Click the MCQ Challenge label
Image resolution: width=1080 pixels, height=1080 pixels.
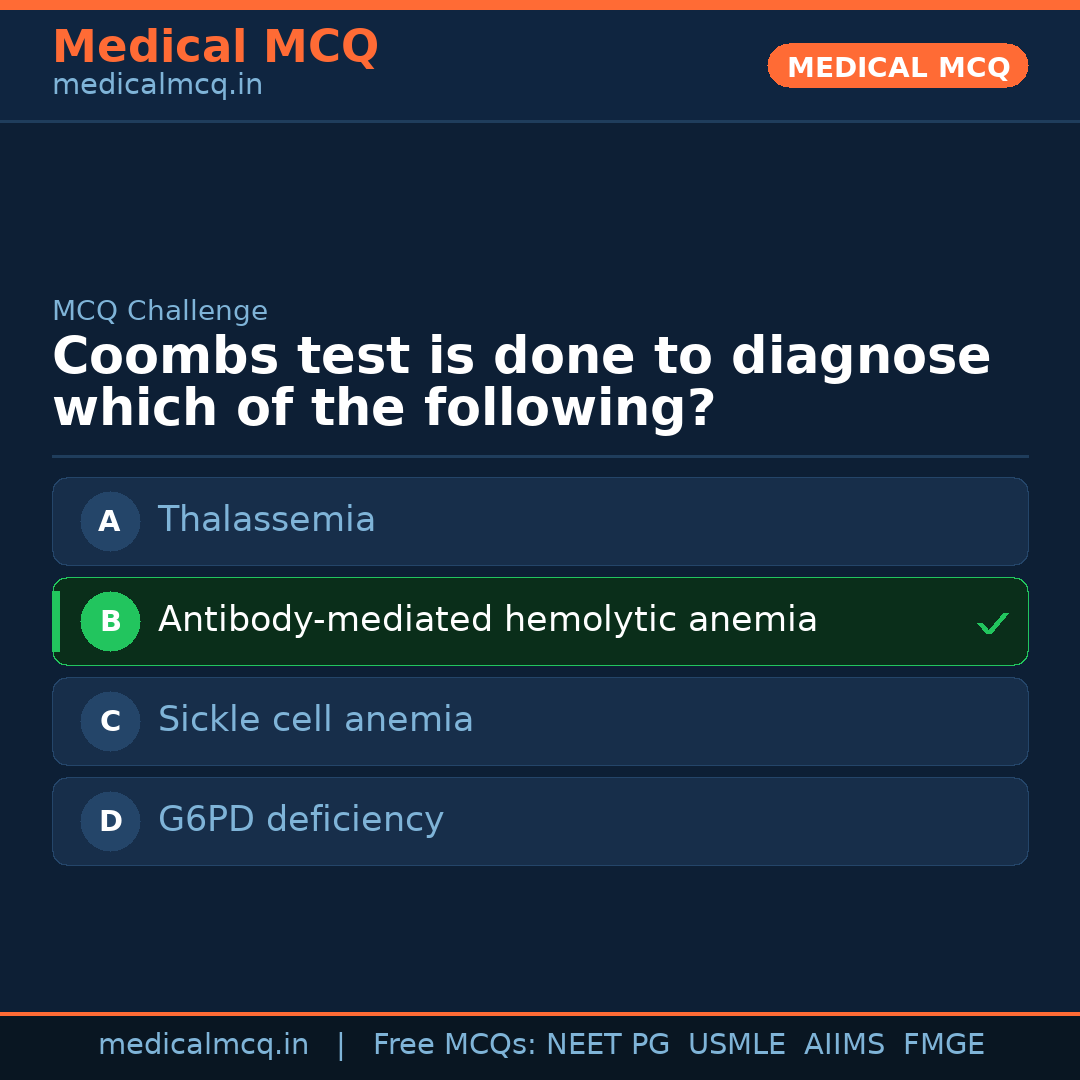click(160, 311)
